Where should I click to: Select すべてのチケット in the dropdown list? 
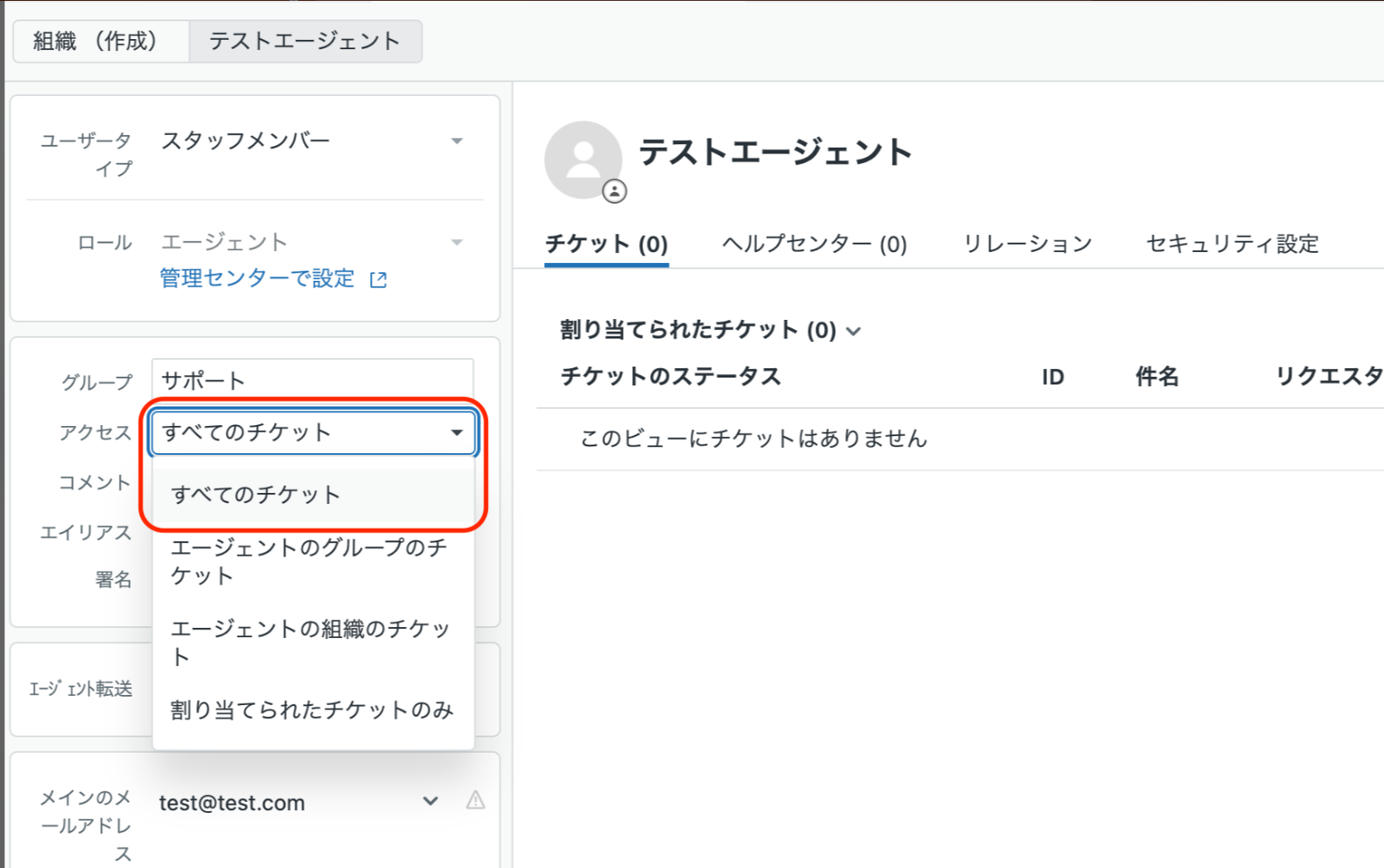[x=313, y=495]
